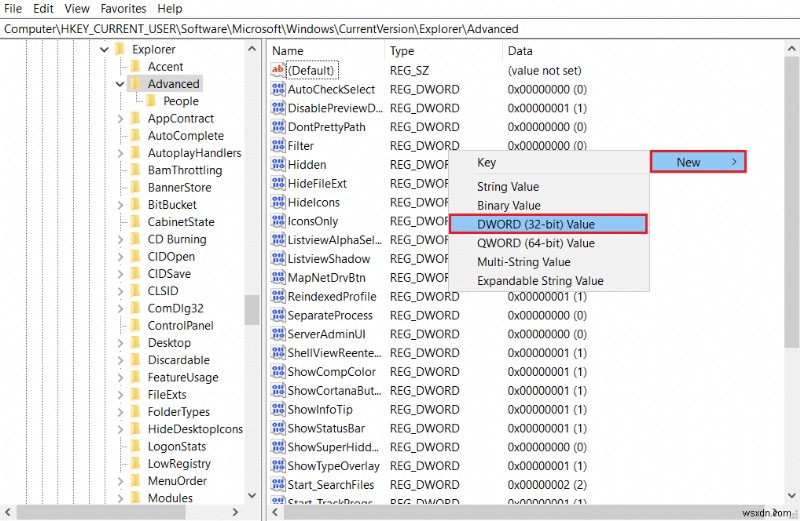Click the New context menu item
This screenshot has width=800, height=521.
pos(698,162)
